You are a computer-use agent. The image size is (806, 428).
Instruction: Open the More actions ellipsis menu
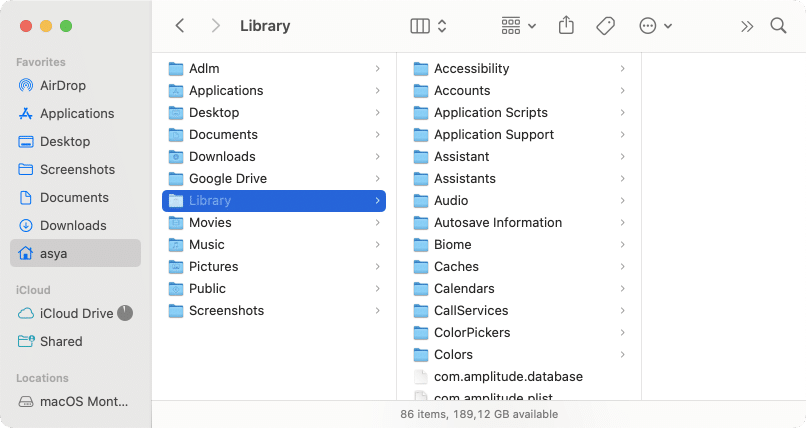pos(655,26)
